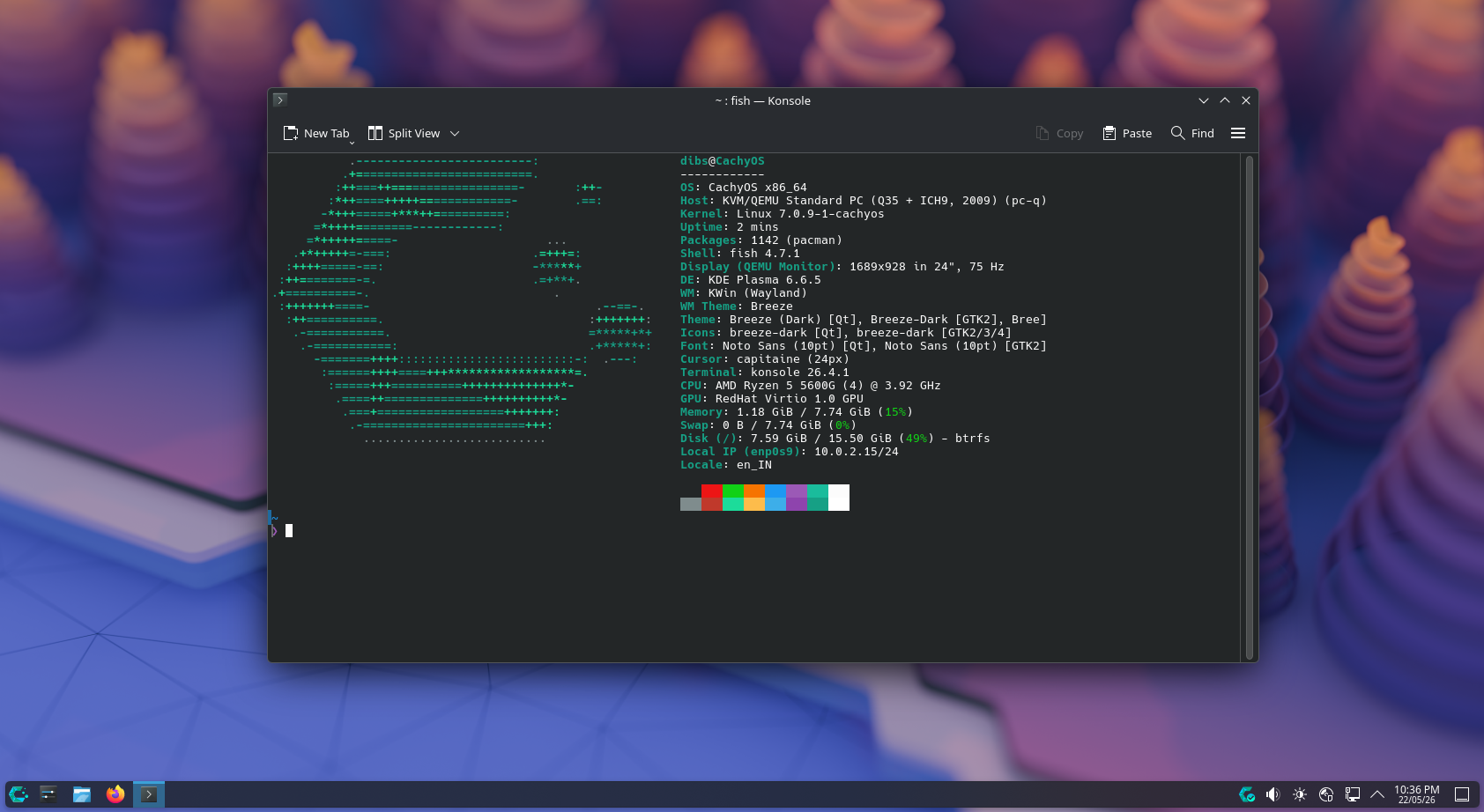Image resolution: width=1484 pixels, height=812 pixels.
Task: Click the 'Packages: 1142 (pacman)' line
Action: (x=761, y=240)
